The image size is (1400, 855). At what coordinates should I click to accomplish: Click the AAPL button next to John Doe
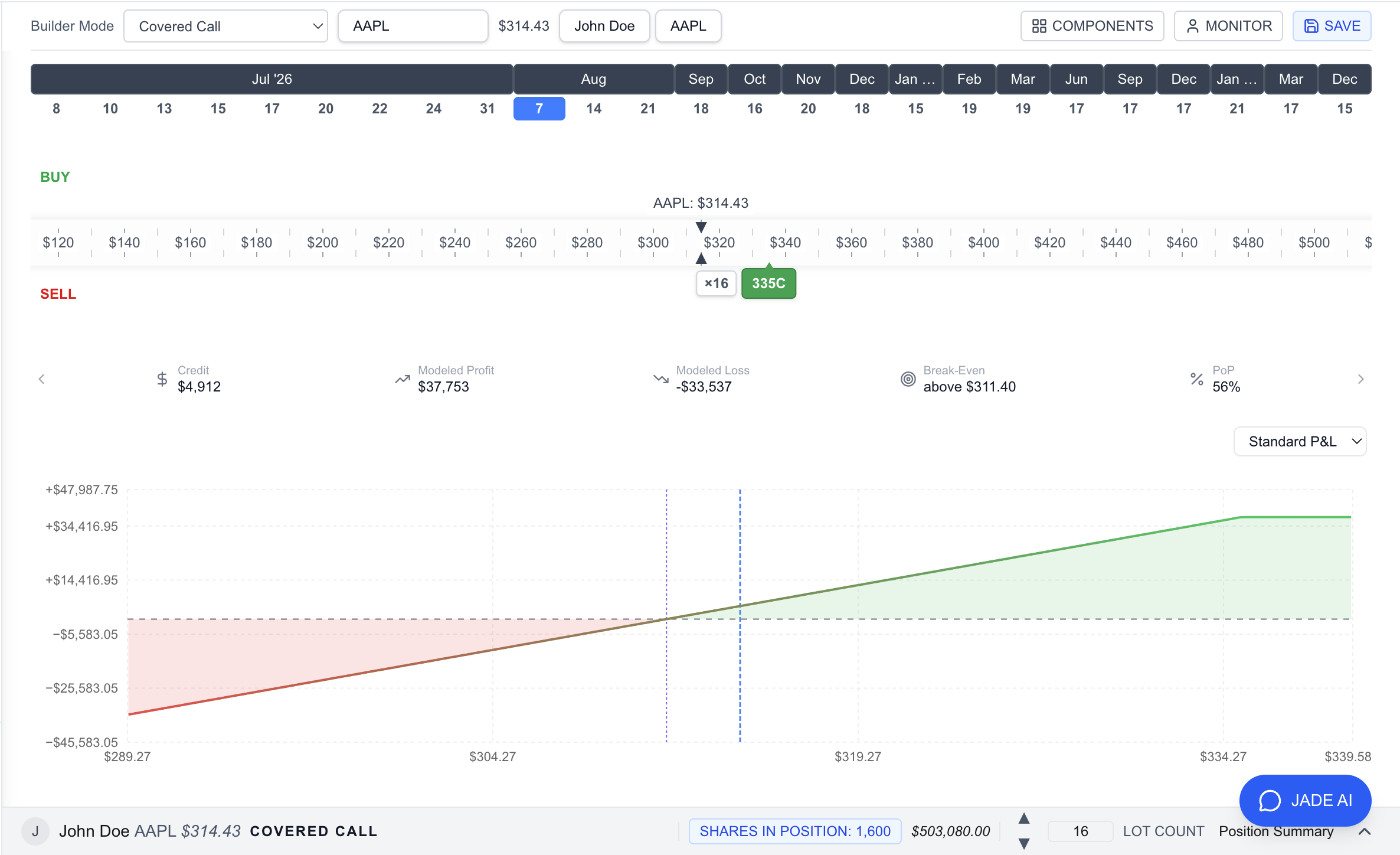(688, 26)
